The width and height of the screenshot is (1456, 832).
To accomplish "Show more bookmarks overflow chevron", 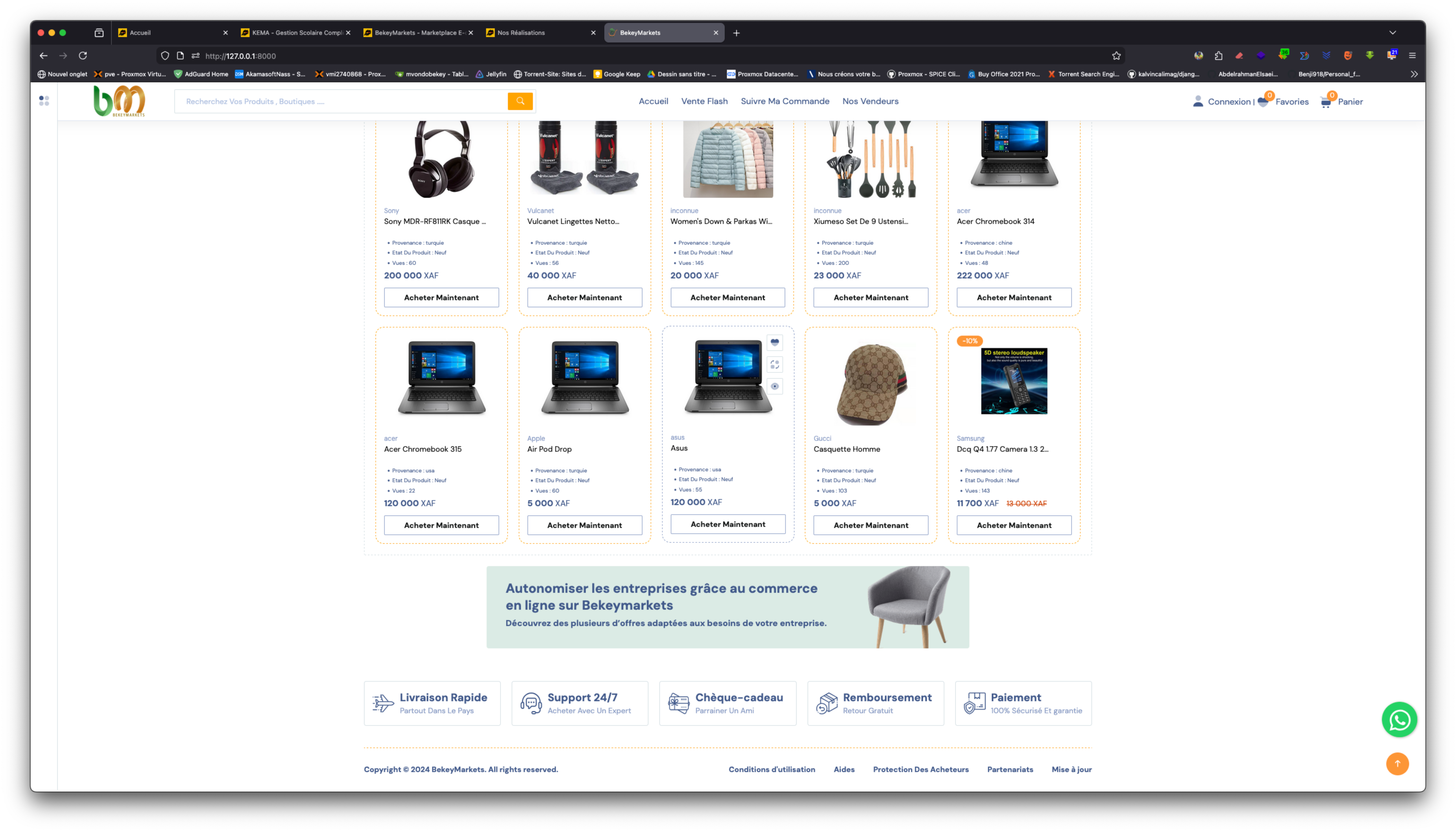I will pos(1414,74).
